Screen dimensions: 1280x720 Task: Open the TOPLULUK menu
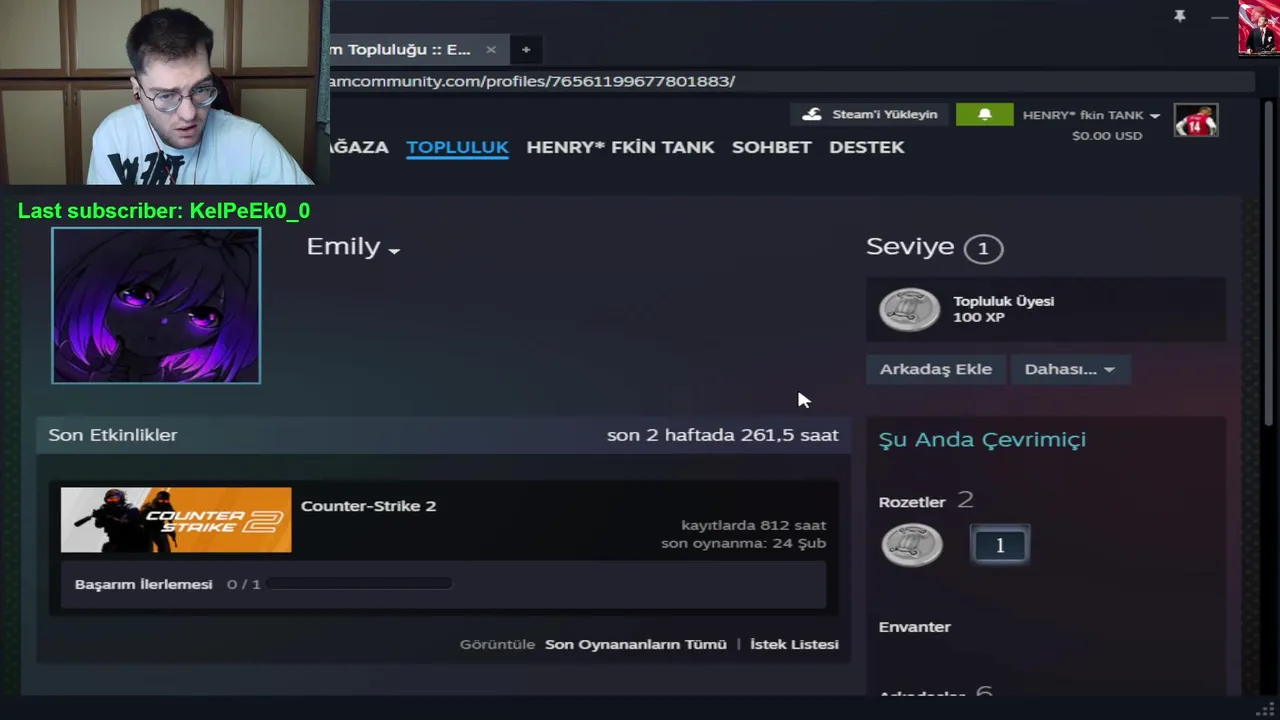click(457, 147)
